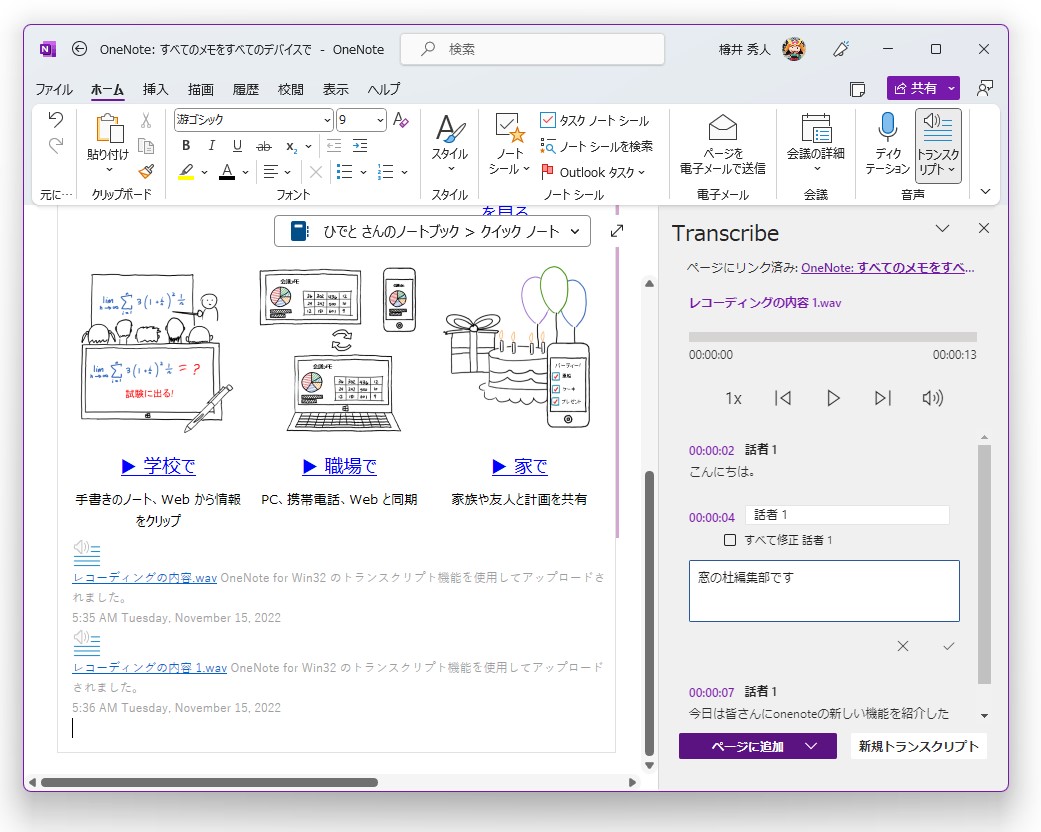
Task: Open 会議の詳細 in the ribbon
Action: [816, 140]
